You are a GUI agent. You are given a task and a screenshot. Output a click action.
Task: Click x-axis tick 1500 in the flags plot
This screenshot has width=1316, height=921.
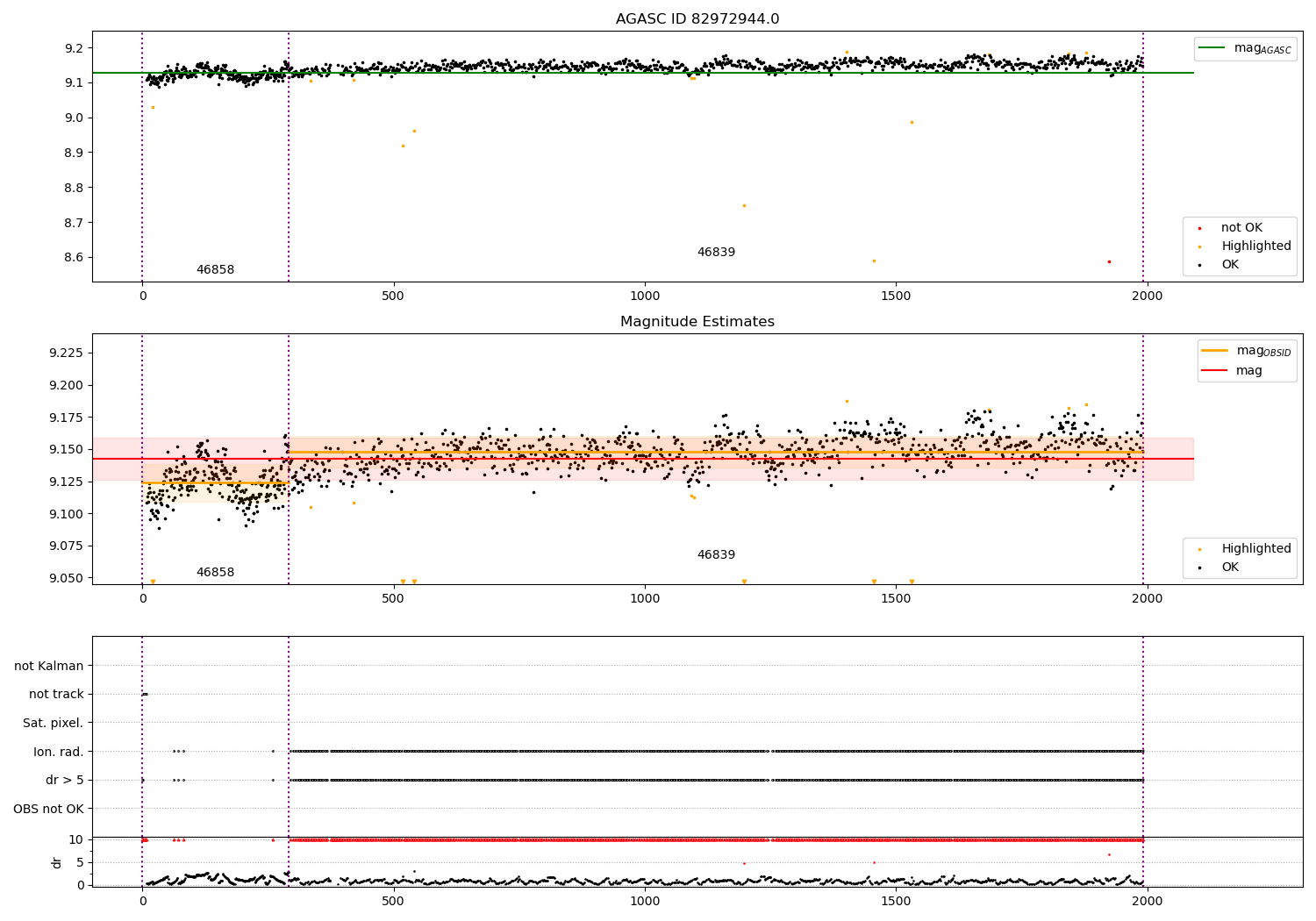896,902
